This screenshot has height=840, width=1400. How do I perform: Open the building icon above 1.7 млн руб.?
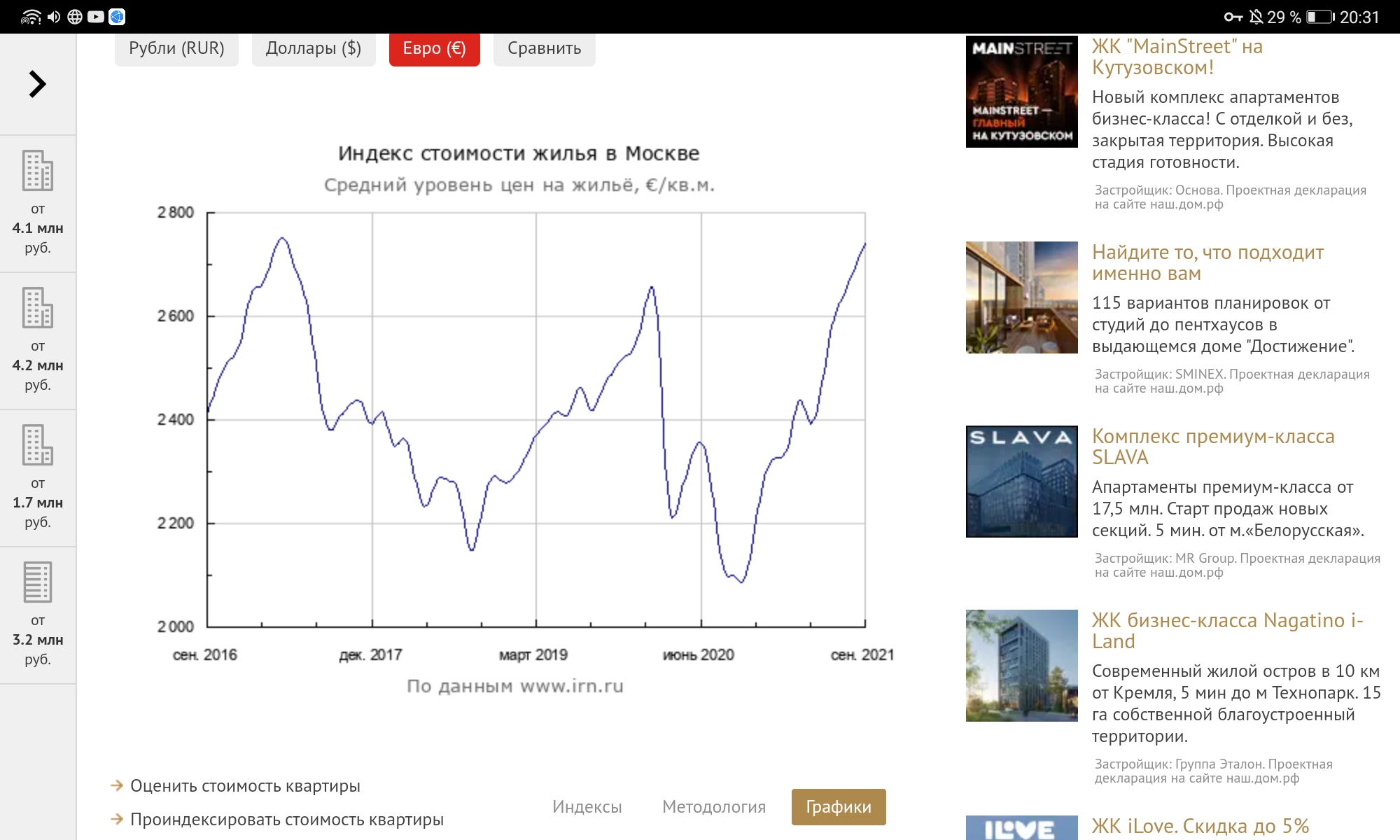pos(37,444)
